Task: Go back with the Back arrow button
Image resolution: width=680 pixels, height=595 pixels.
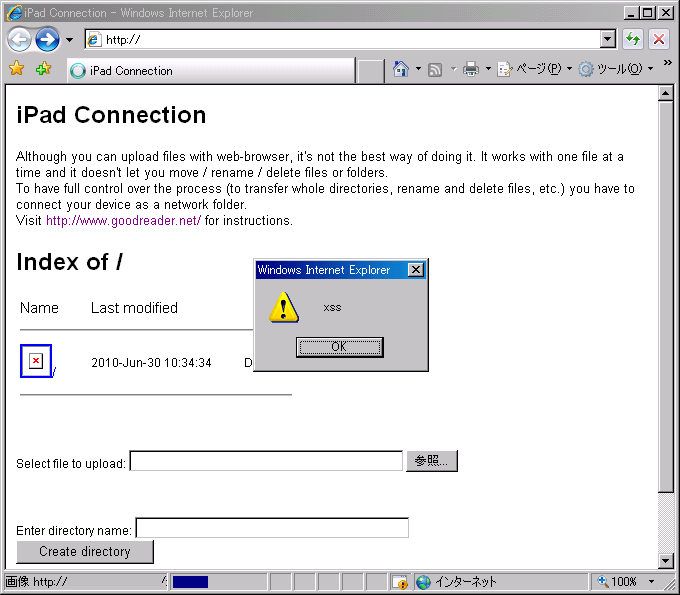Action: pos(19,40)
